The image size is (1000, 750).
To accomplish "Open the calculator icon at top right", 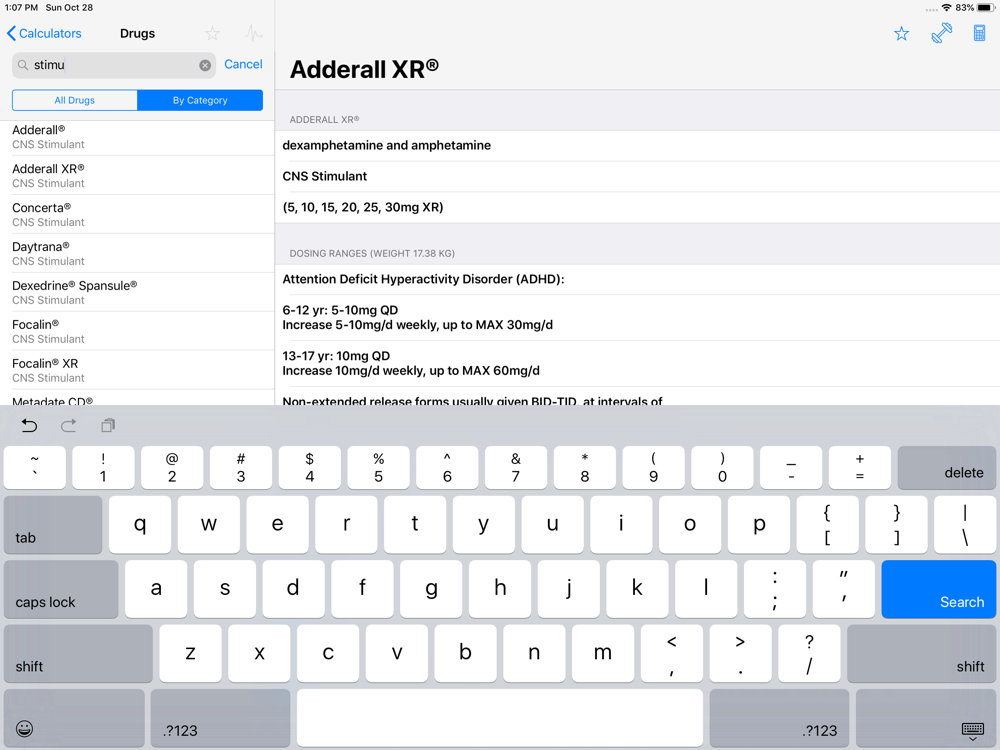I will 980,33.
